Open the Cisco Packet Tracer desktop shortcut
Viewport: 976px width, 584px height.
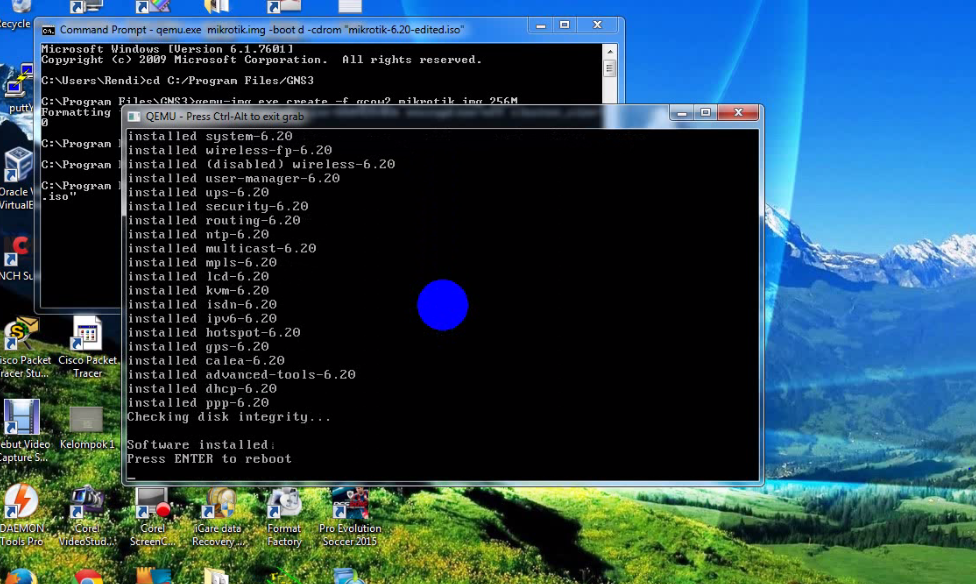87,346
